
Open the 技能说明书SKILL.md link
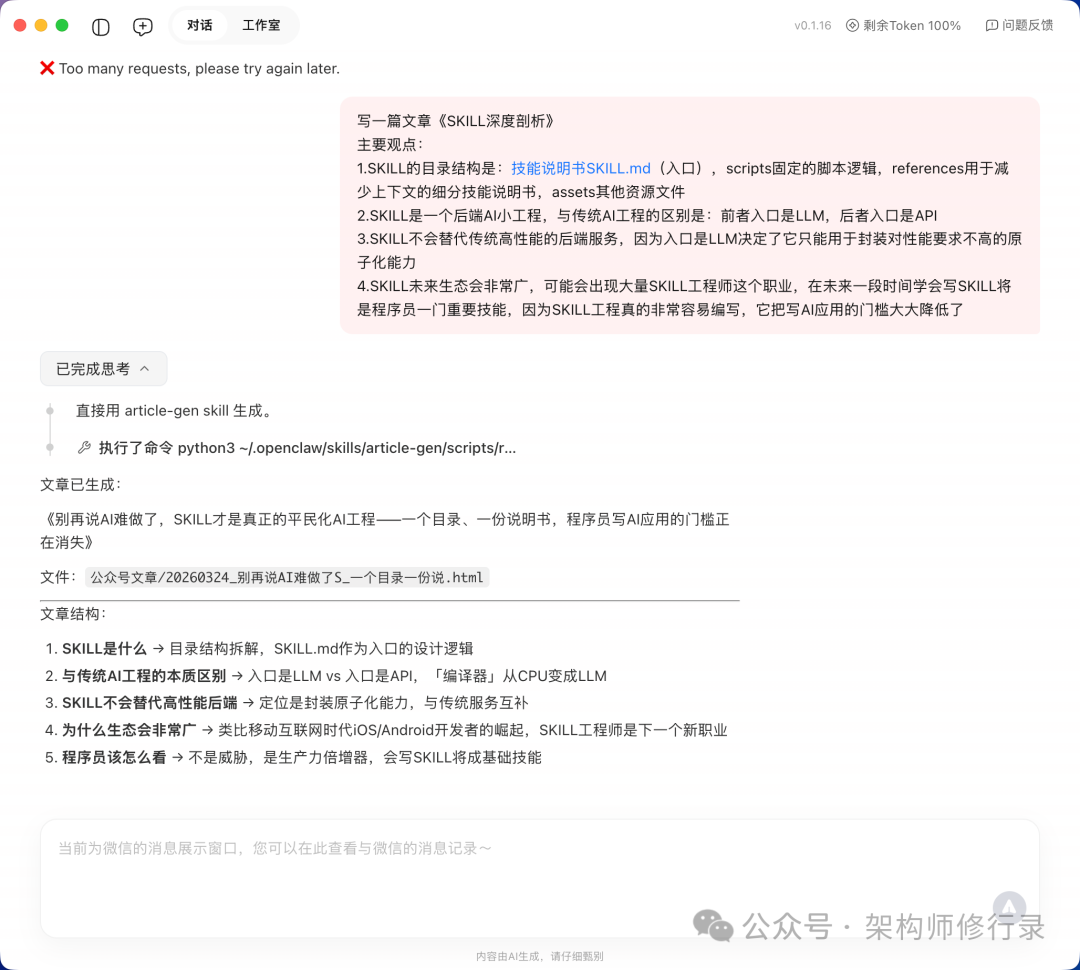tap(581, 168)
